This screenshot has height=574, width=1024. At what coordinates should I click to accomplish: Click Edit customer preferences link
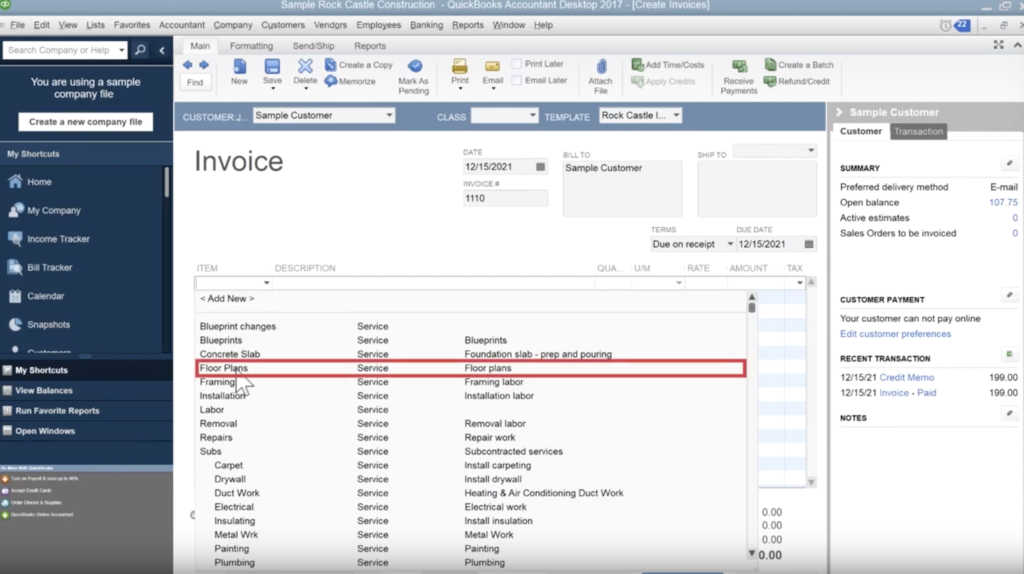[895, 334]
